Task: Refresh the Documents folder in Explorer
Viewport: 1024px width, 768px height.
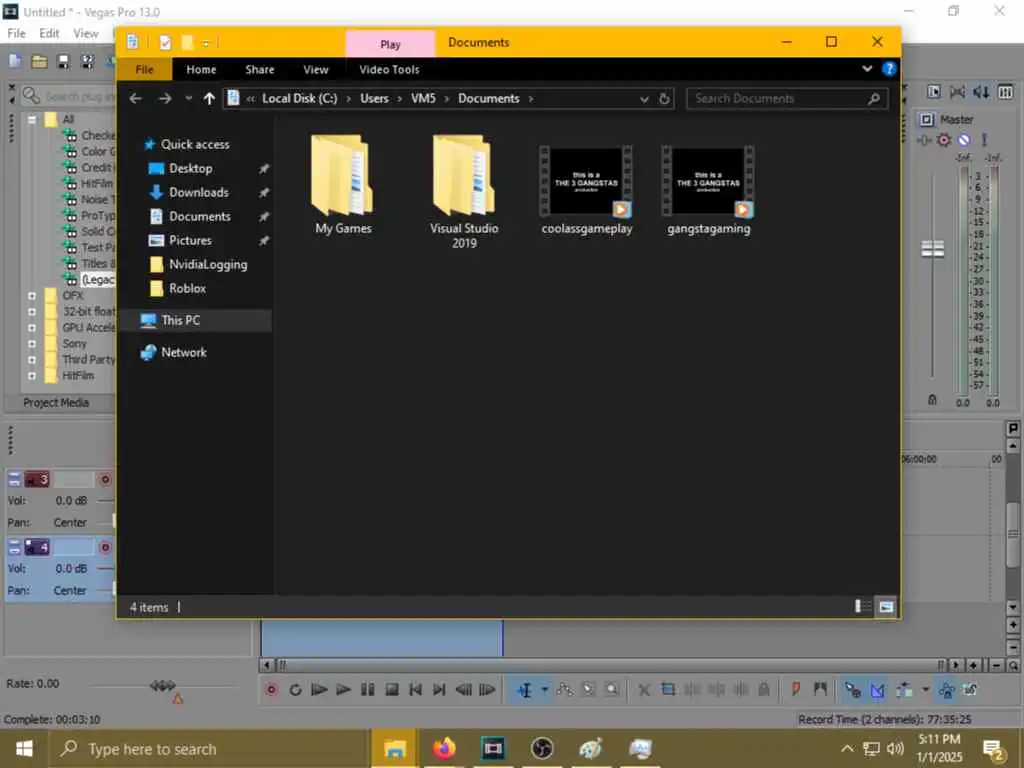Action: pos(664,99)
